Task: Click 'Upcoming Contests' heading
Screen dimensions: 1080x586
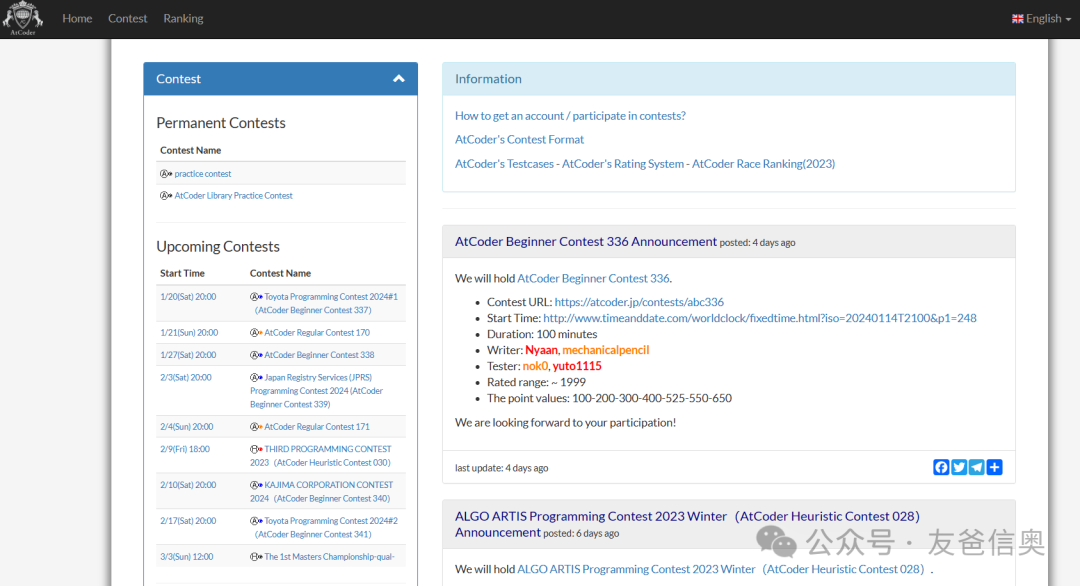Action: pyautogui.click(x=218, y=247)
